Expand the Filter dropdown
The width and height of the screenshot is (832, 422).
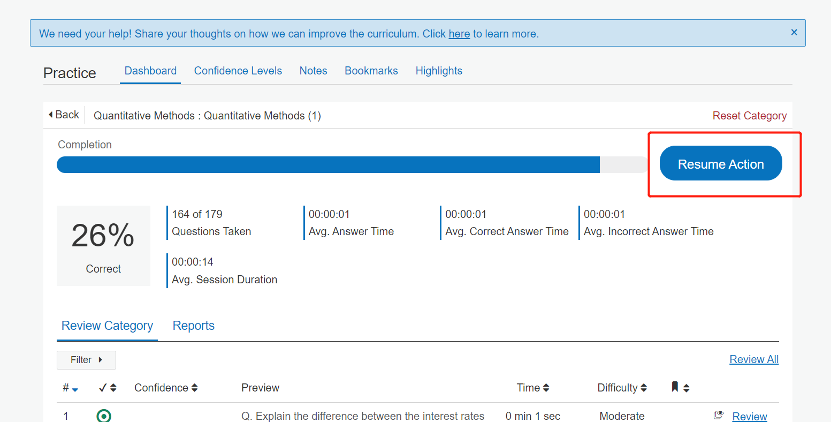click(86, 359)
